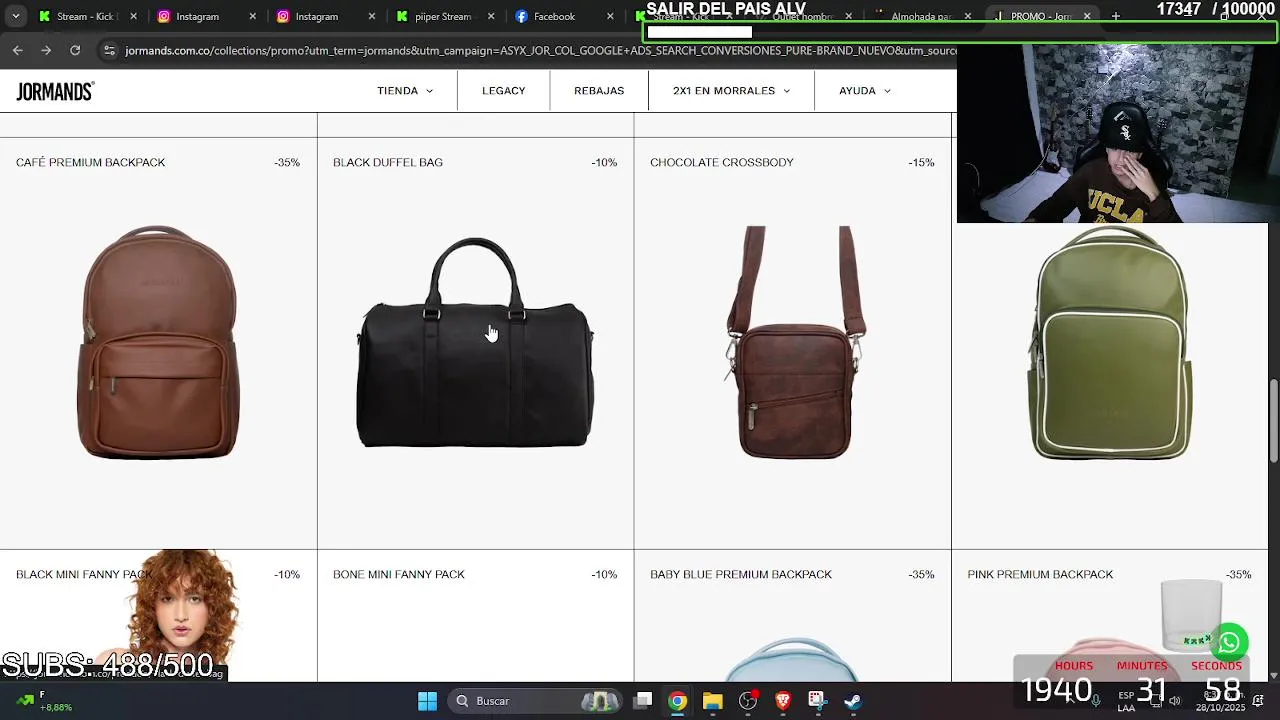Expand the TIENDA menu
Viewport: 1280px width, 720px height.
point(405,91)
